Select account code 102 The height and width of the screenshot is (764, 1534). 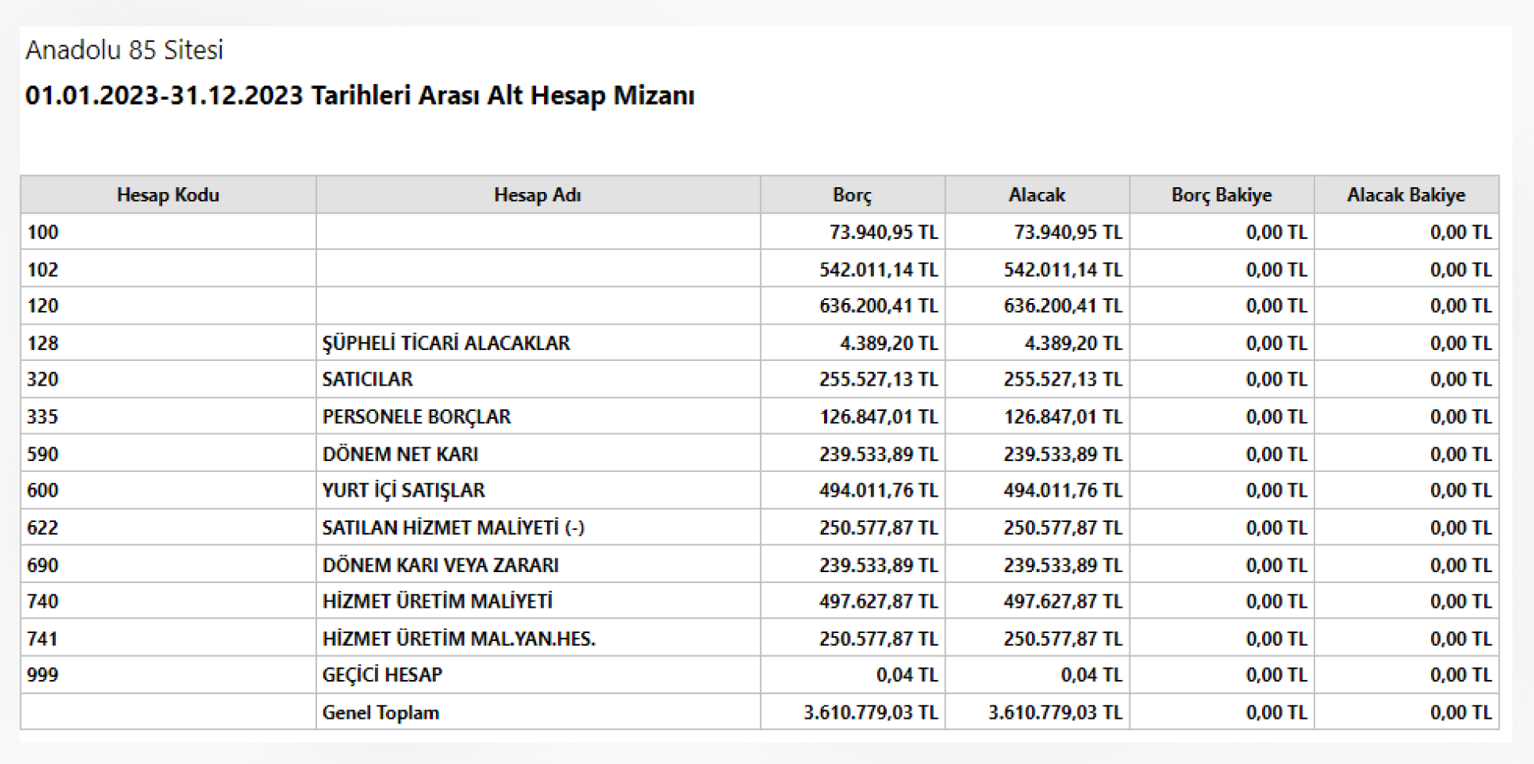(43, 270)
